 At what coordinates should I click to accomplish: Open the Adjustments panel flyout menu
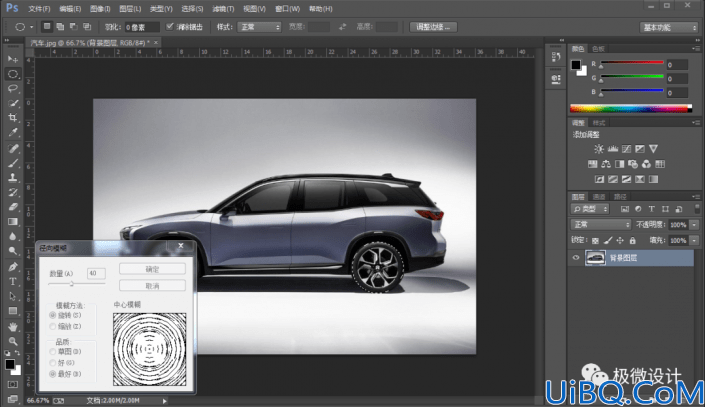click(x=696, y=122)
